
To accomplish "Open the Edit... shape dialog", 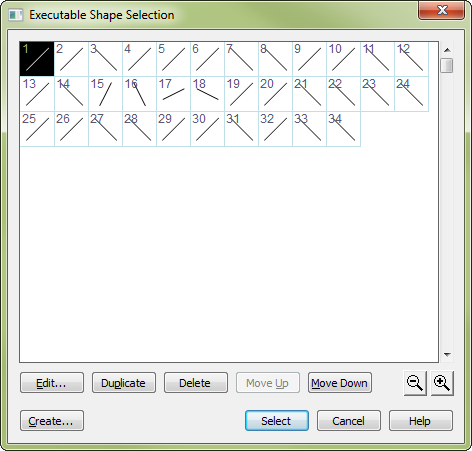I will coord(52,383).
